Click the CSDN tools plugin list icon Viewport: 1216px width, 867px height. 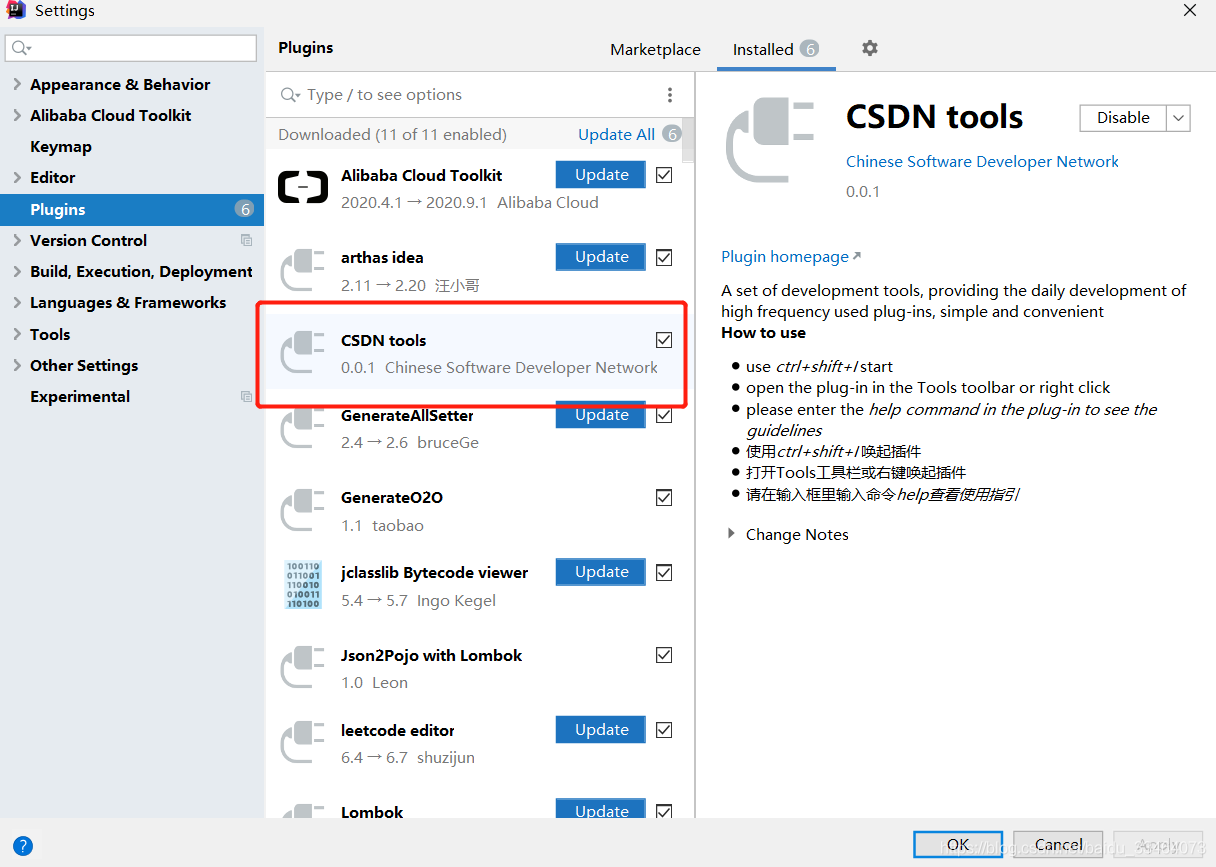[303, 353]
